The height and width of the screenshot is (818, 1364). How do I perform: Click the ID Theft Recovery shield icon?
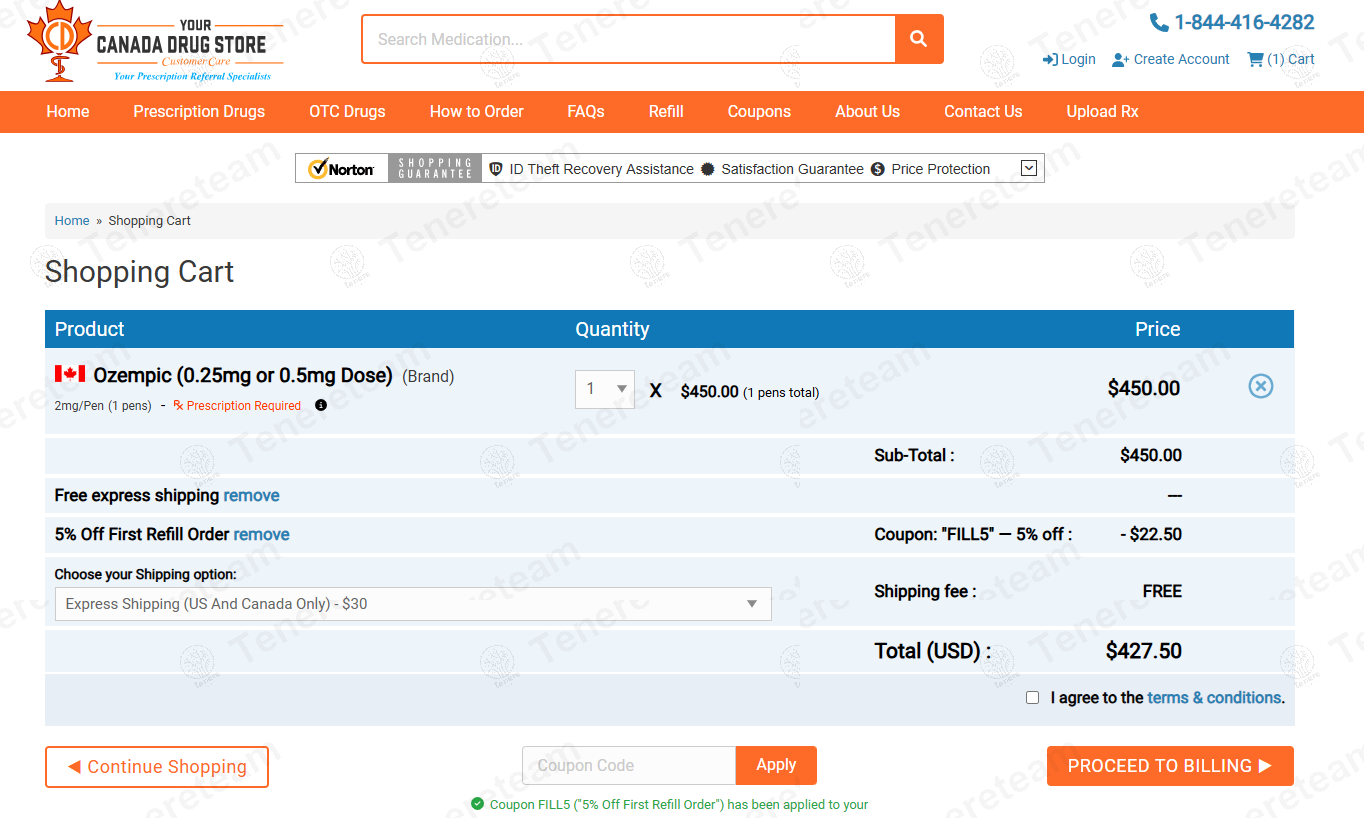[x=496, y=169]
